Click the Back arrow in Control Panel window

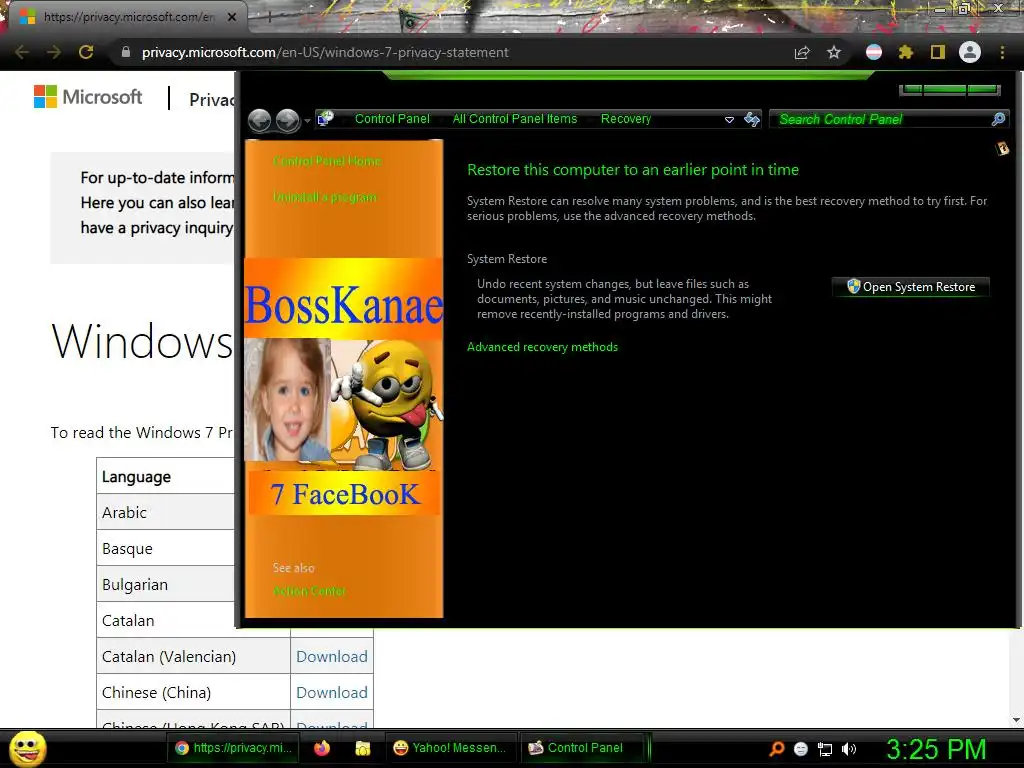tap(260, 120)
